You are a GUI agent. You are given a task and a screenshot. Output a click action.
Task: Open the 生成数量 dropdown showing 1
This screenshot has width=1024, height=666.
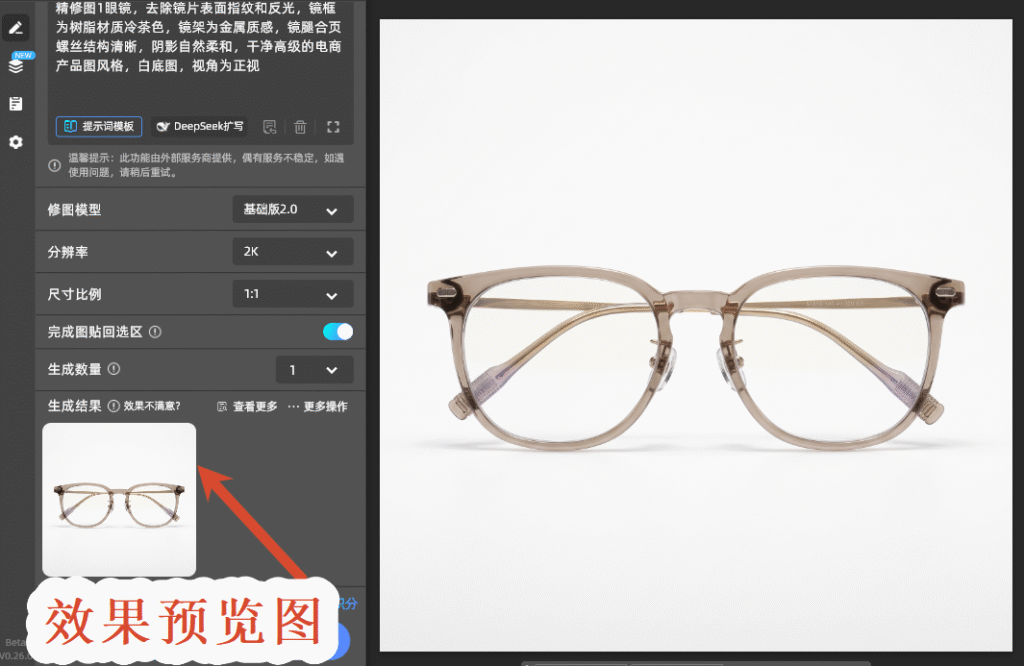click(314, 370)
